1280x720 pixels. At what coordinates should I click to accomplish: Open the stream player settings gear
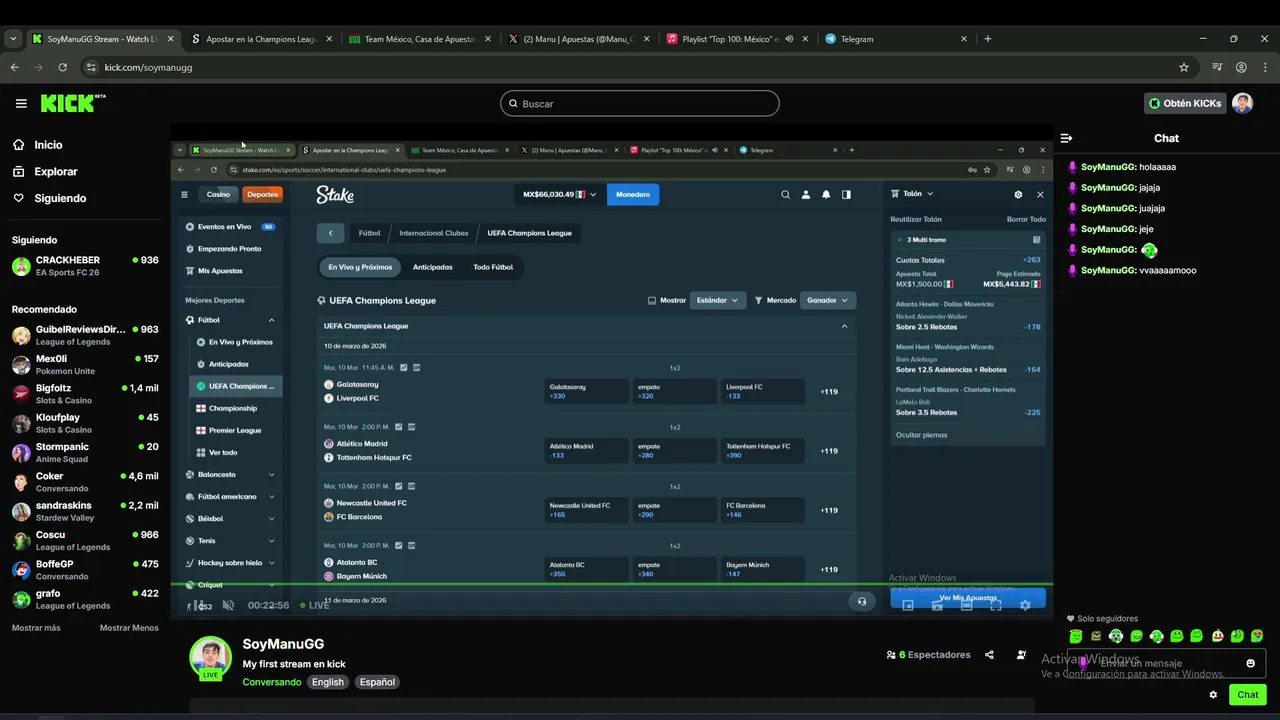pos(1025,605)
